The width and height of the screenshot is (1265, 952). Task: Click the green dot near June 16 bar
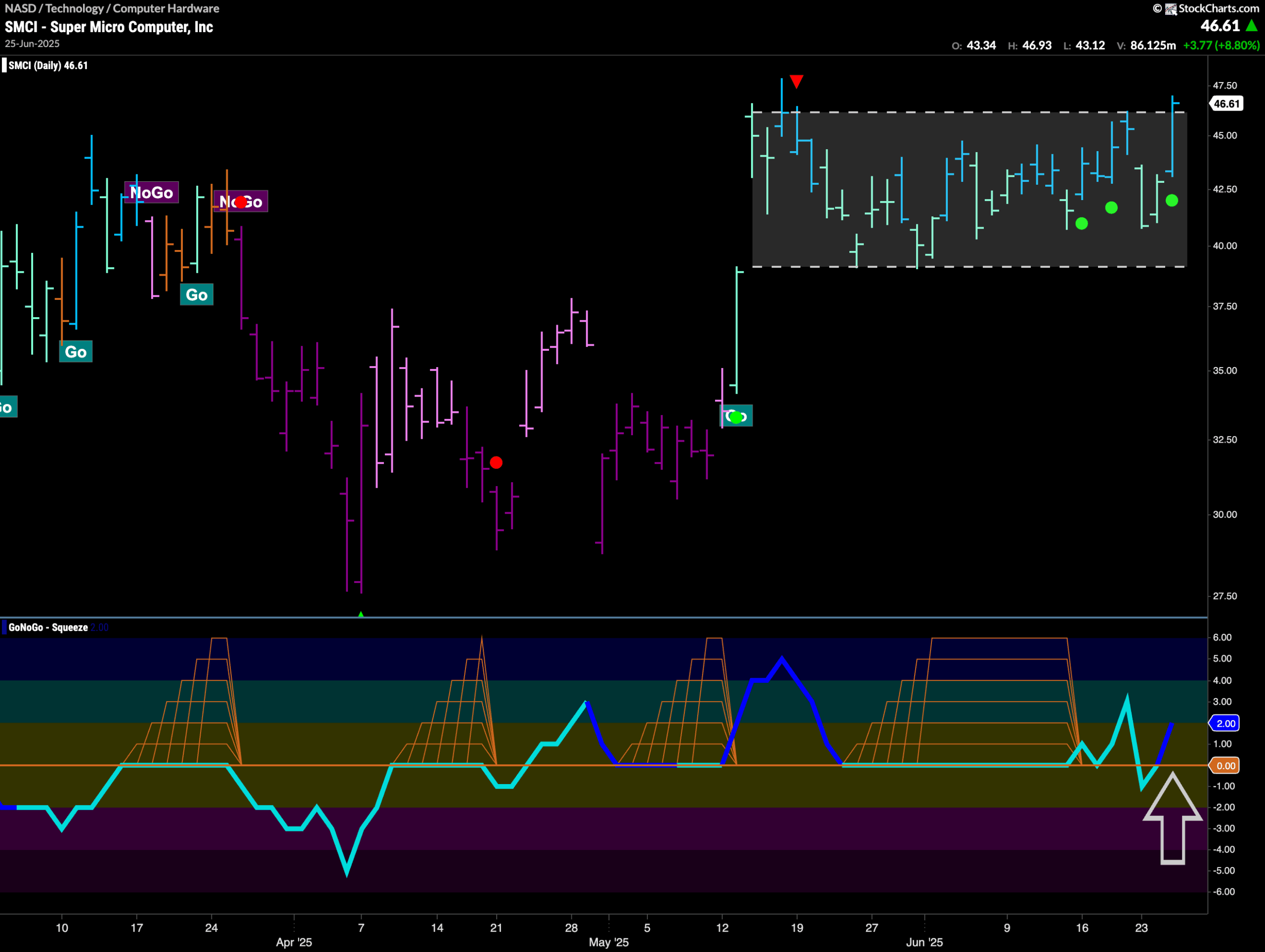click(1081, 224)
